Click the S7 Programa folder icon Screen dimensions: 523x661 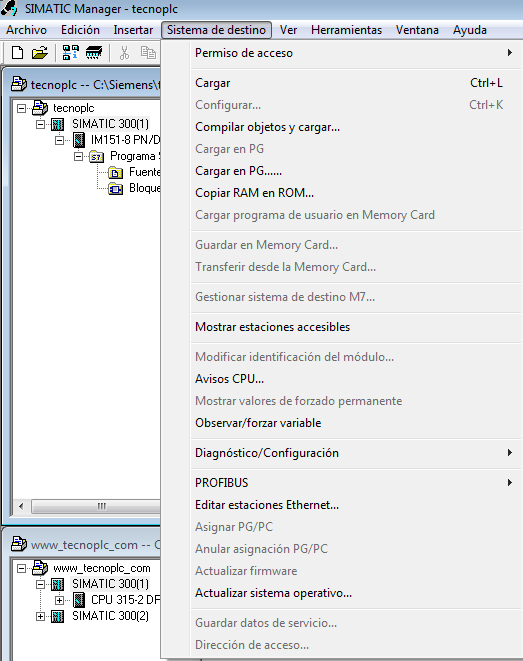(x=97, y=157)
